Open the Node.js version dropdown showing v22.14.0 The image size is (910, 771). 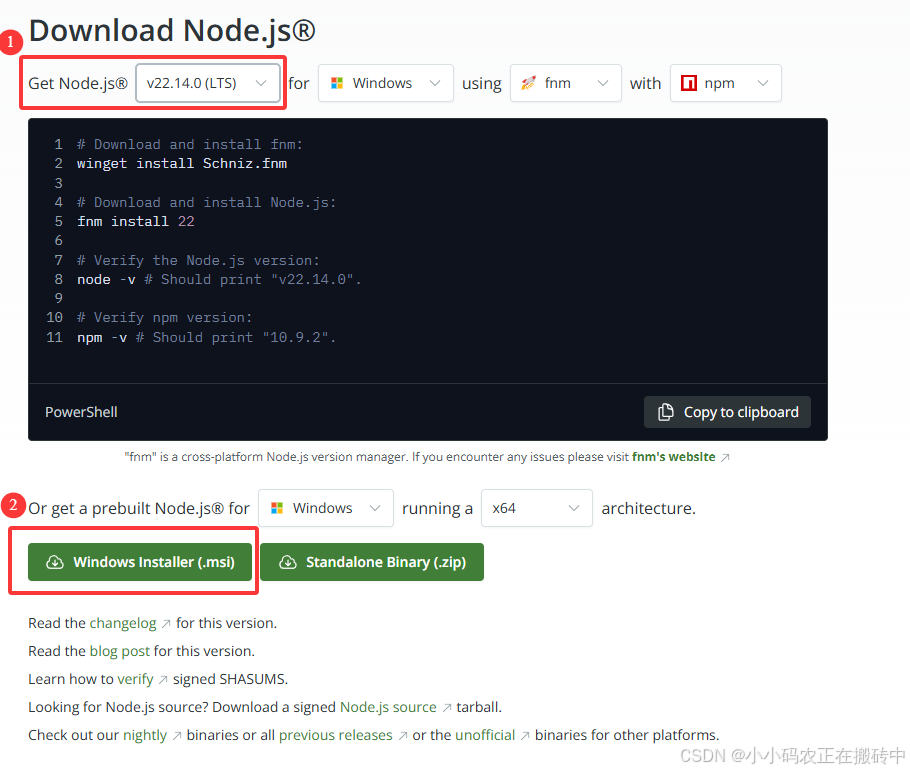pyautogui.click(x=208, y=83)
